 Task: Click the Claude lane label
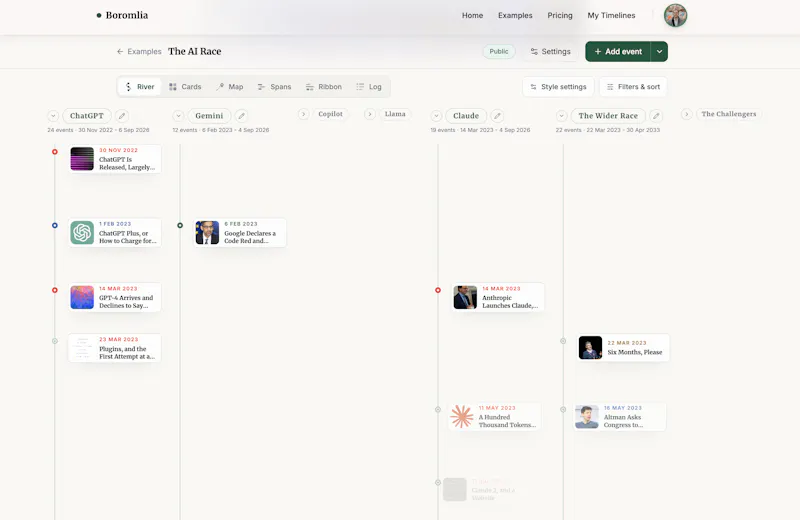coord(466,116)
